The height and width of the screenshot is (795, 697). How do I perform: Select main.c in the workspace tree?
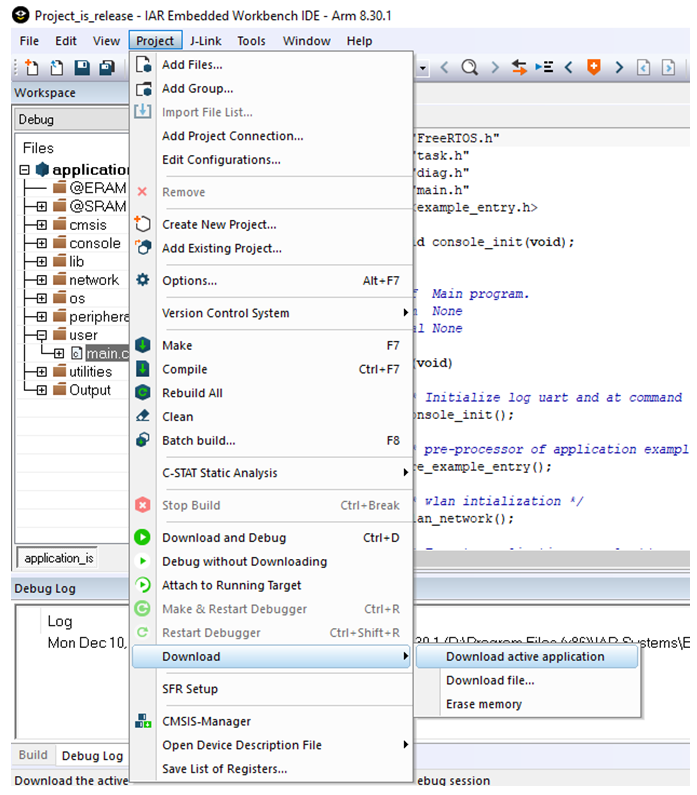pyautogui.click(x=106, y=353)
